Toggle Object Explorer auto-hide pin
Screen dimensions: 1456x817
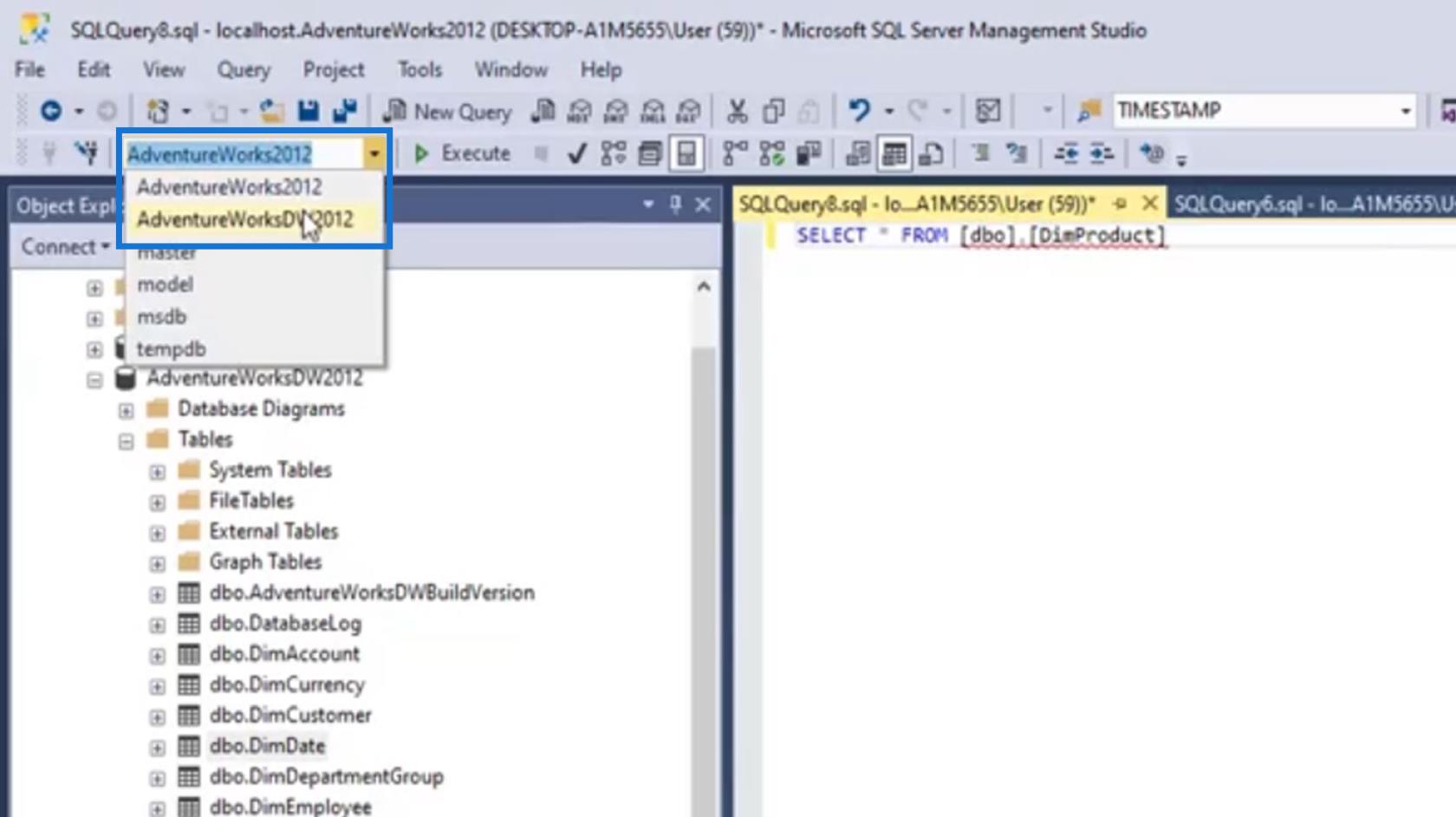[675, 204]
